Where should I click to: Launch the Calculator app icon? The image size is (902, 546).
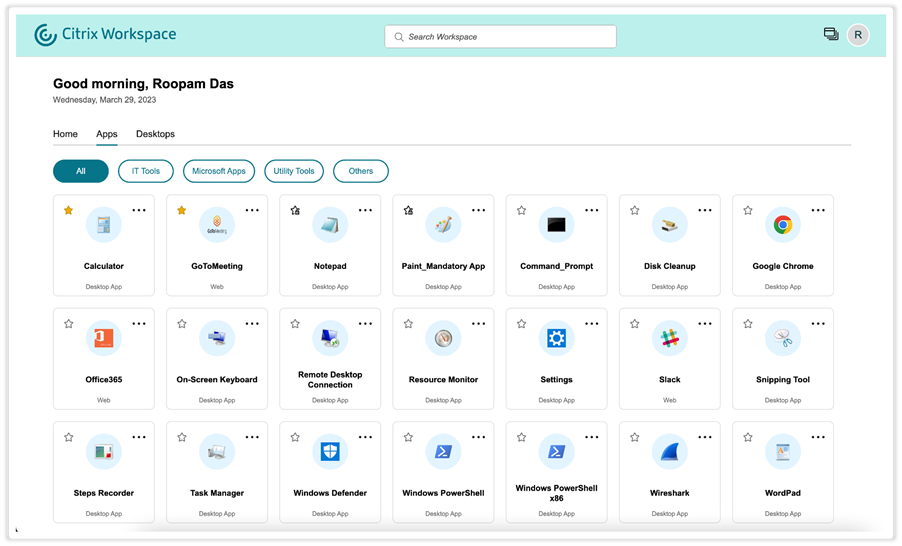coord(103,225)
